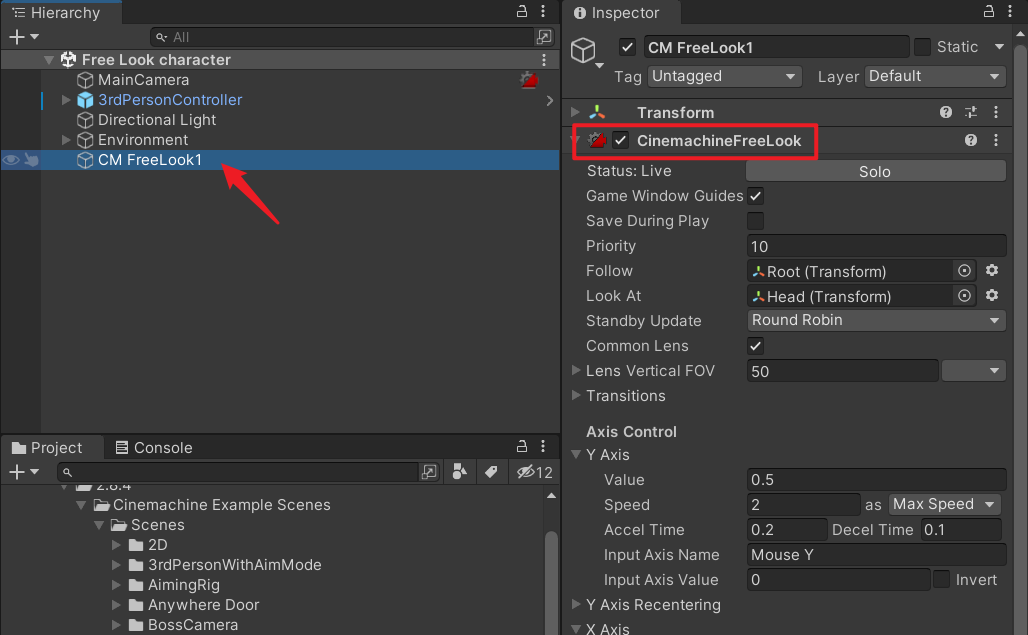
Task: Open Speed mode Max Speed dropdown
Action: coord(945,505)
